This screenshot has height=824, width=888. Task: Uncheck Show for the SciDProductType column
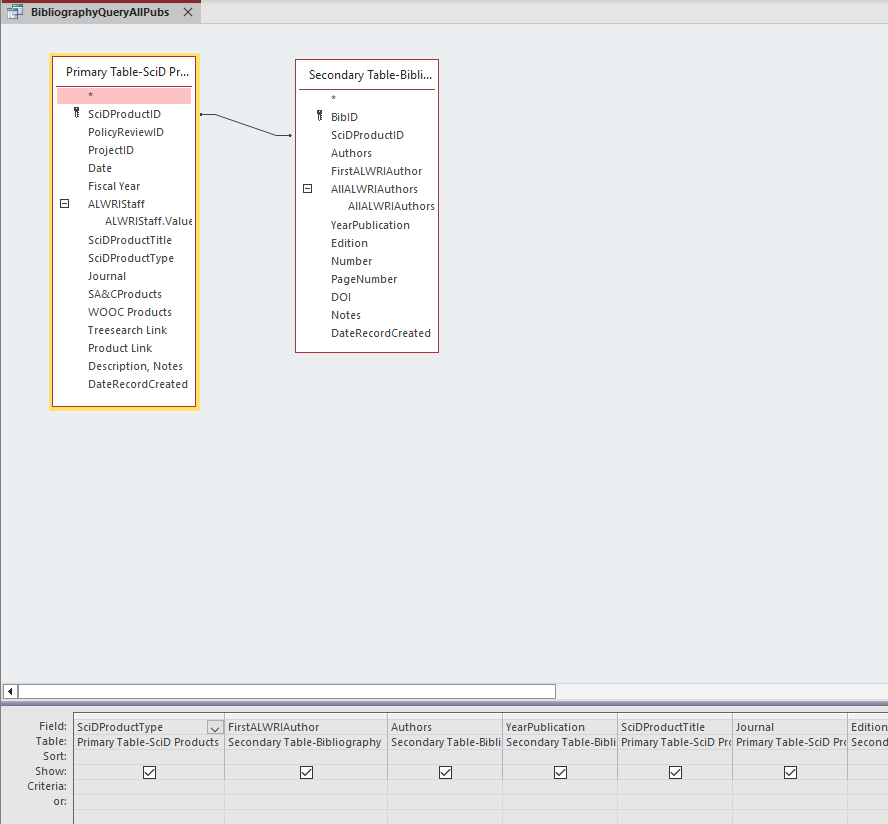coord(150,772)
